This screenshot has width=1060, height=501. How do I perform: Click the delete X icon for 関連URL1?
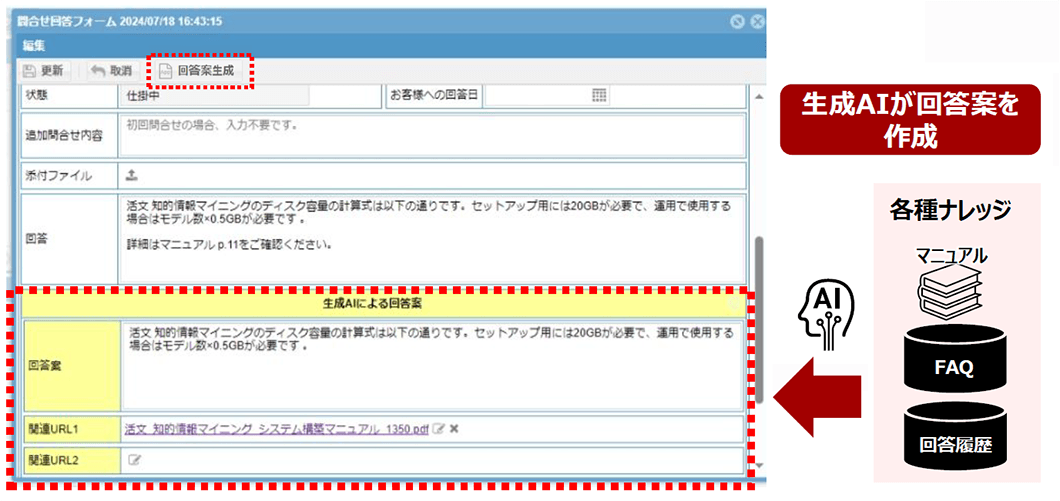pyautogui.click(x=454, y=429)
